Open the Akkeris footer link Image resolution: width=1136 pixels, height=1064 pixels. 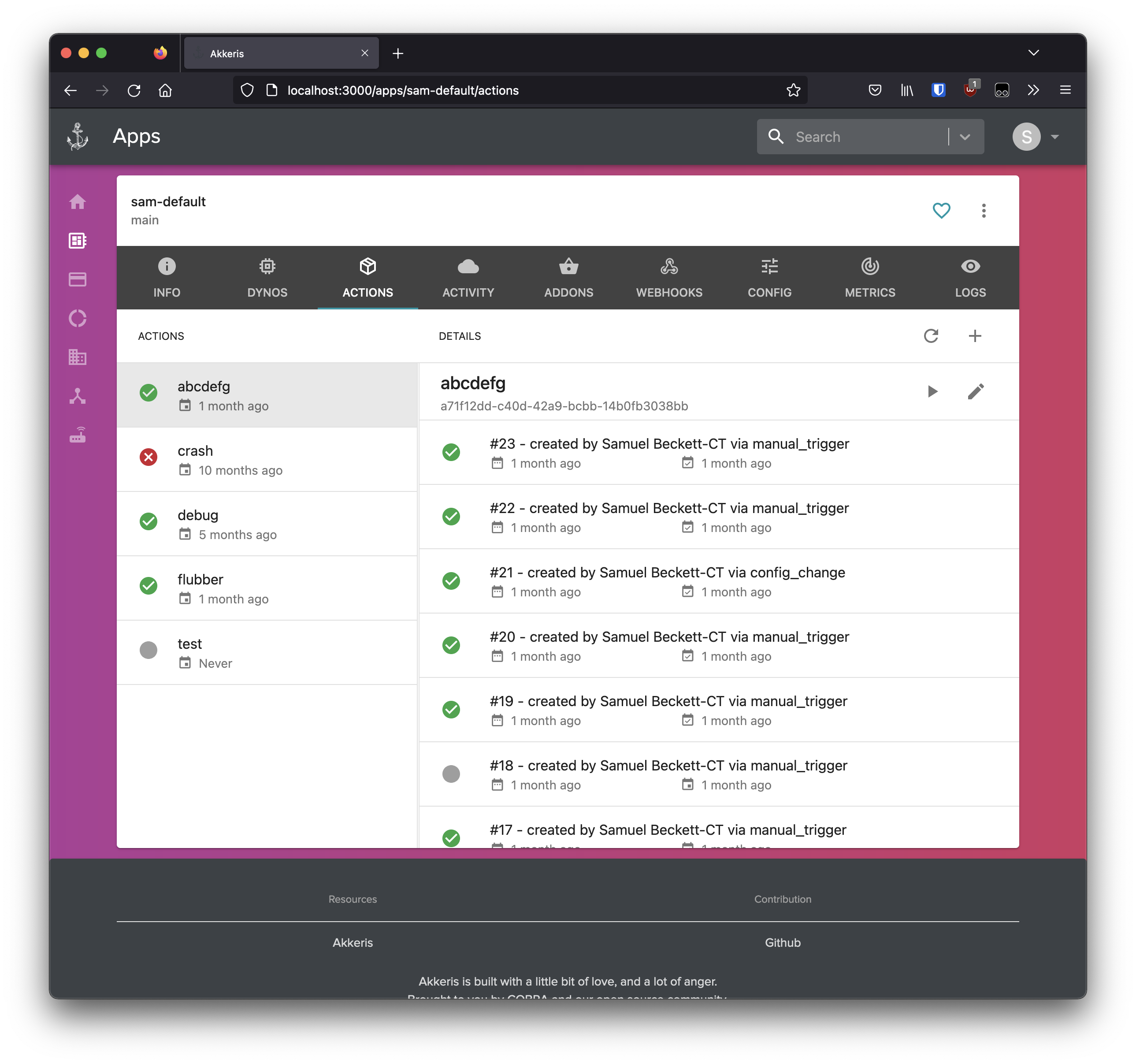click(353, 942)
